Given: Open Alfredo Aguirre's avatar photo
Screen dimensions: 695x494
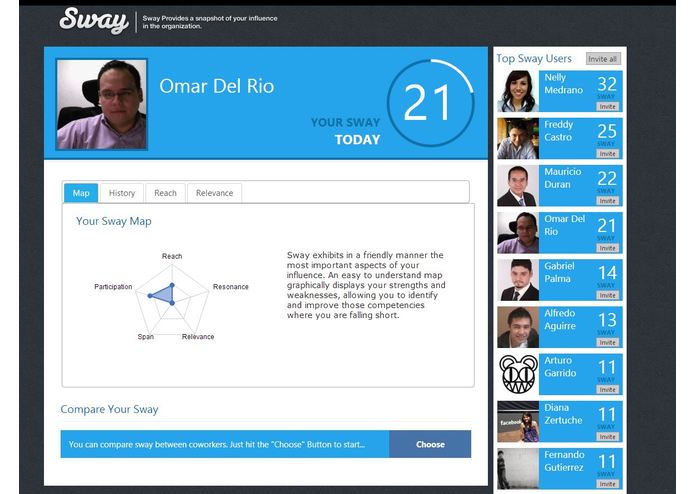Looking at the screenshot, I should [518, 327].
